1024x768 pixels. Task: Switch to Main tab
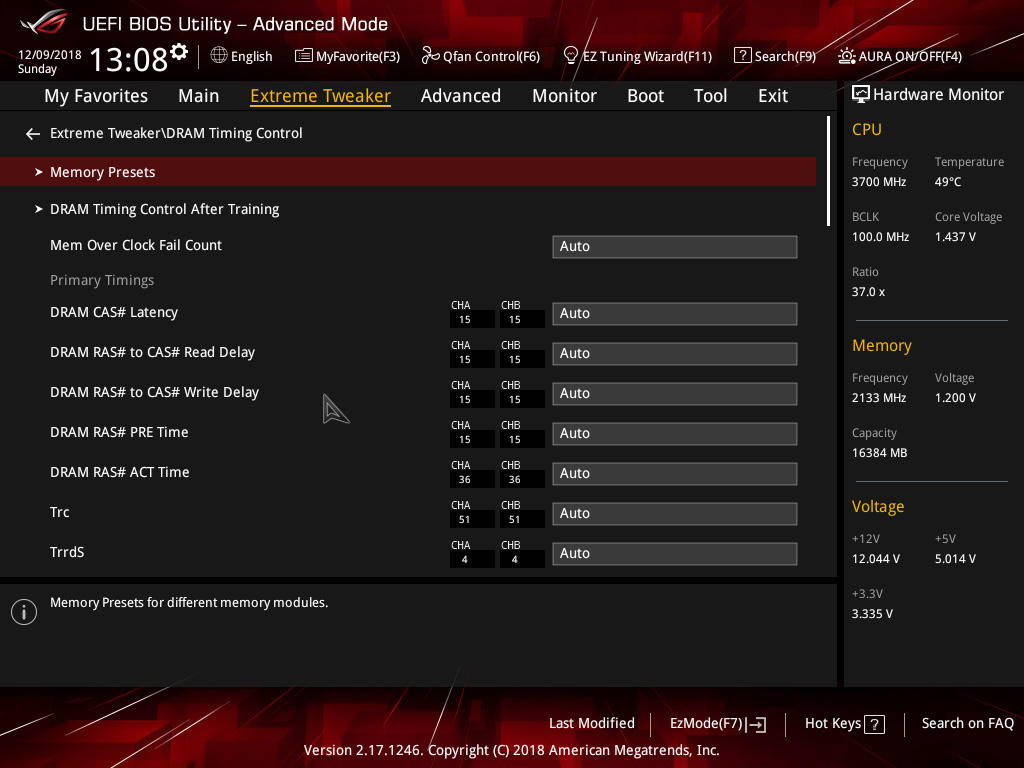point(199,96)
